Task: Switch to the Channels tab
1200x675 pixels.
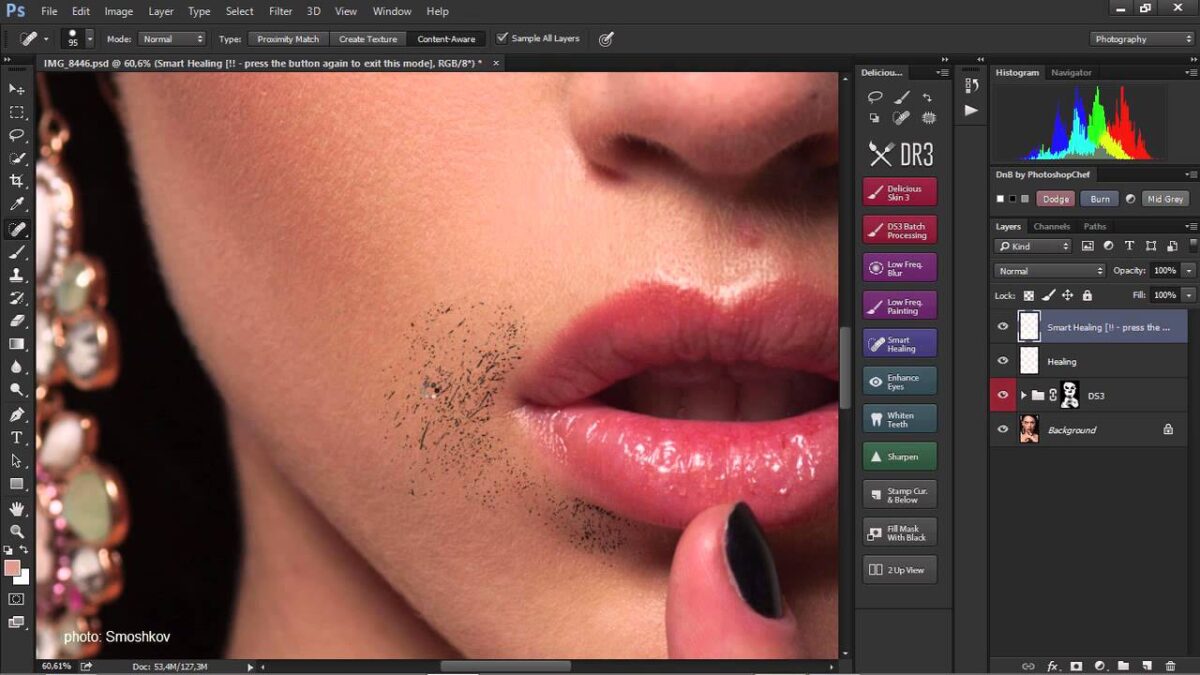Action: pyautogui.click(x=1051, y=226)
